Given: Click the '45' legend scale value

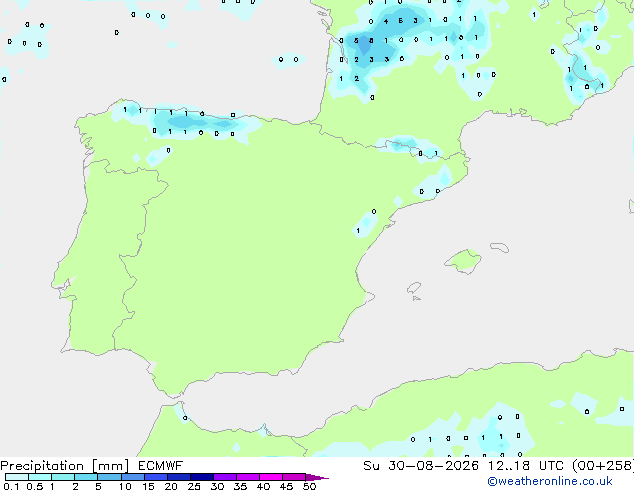Looking at the screenshot, I should point(286,486).
